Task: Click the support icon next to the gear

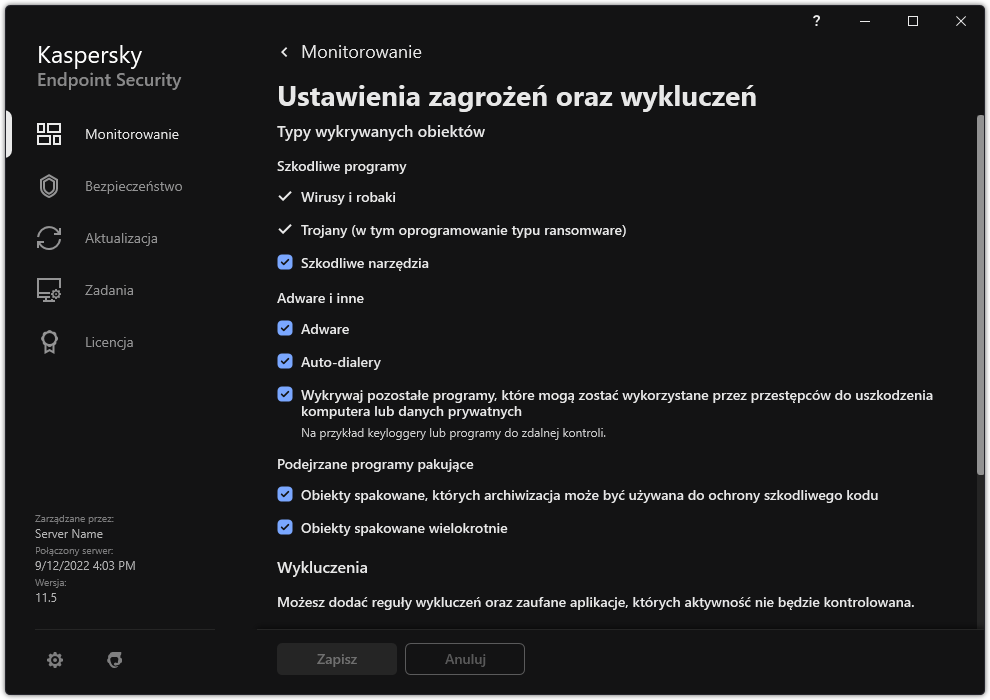Action: point(115,659)
